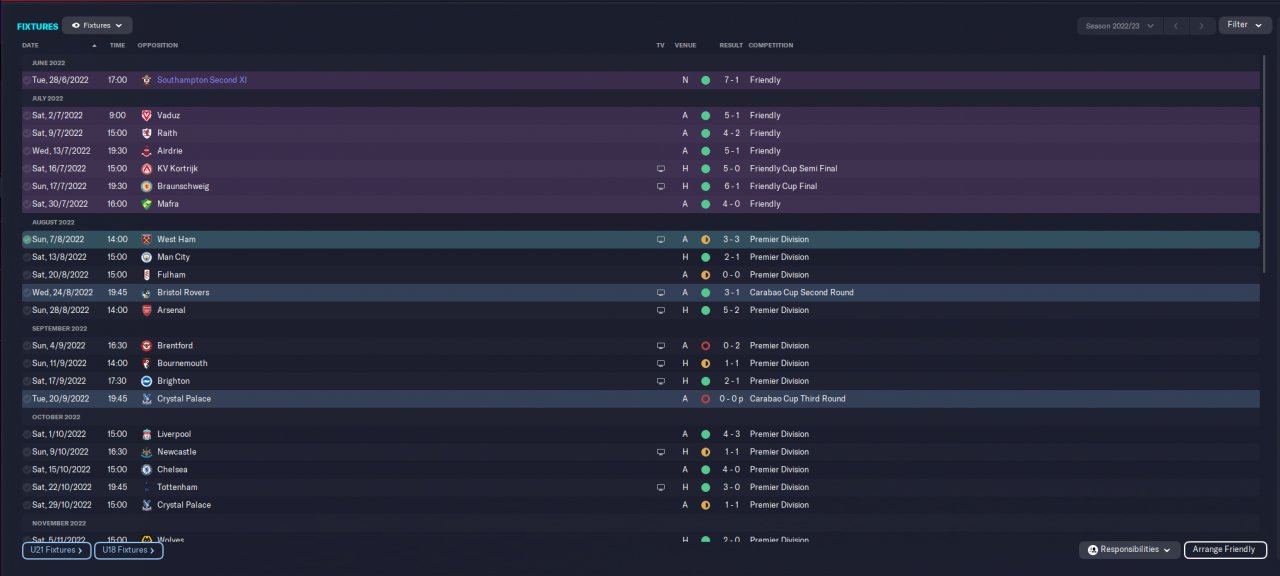Click the Arrange Friendly button
Viewport: 1280px width, 576px height.
(1225, 550)
